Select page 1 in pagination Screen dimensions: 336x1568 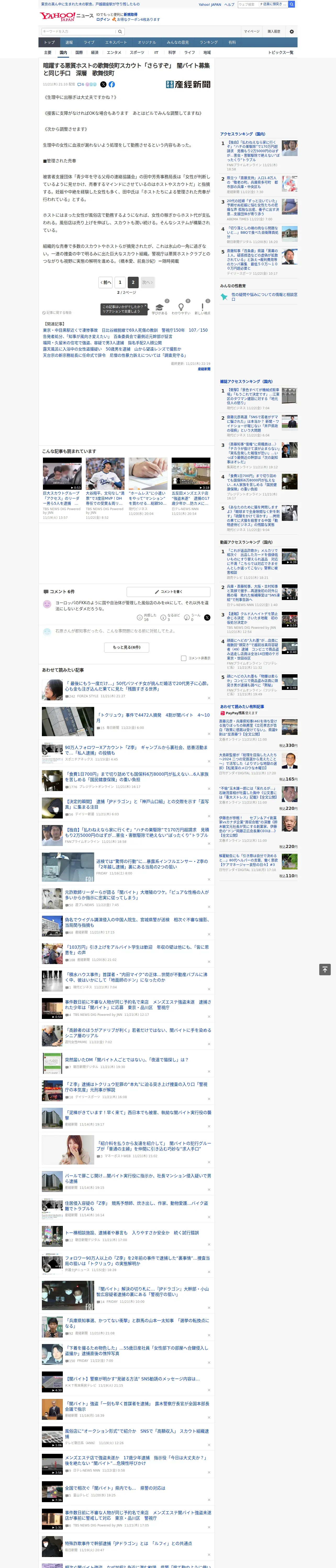point(120,283)
